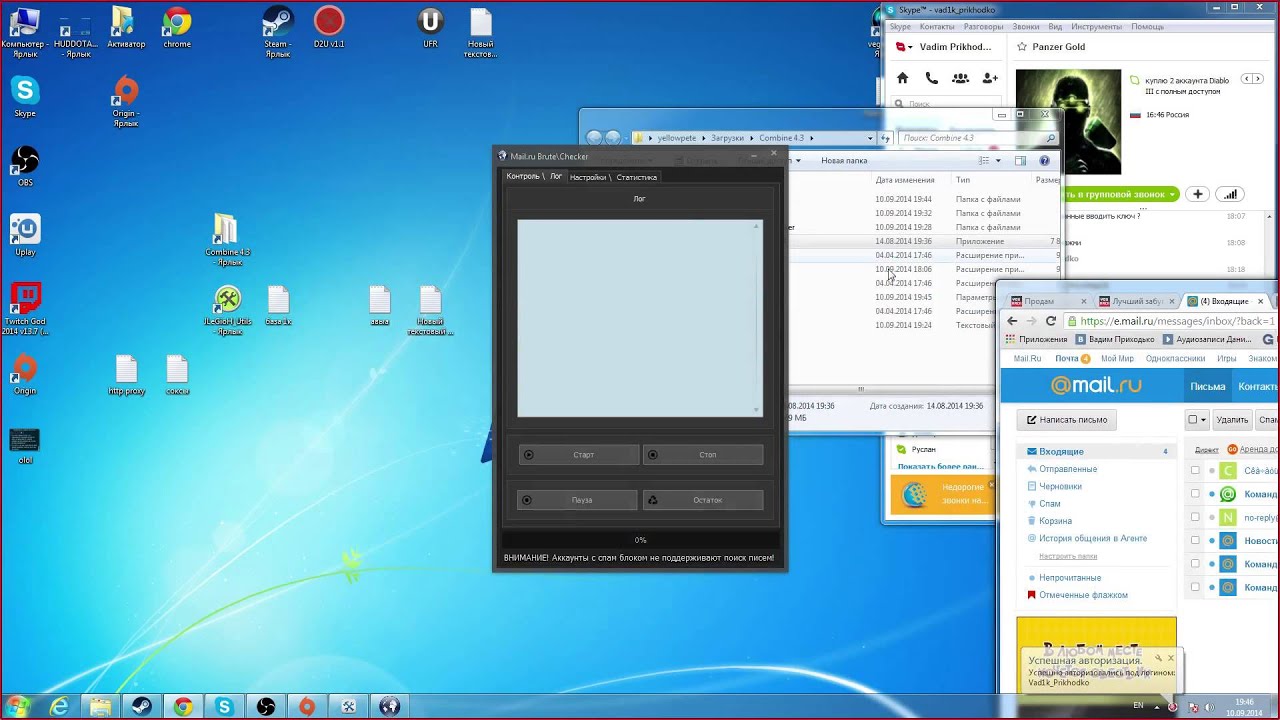Click the EN language indicator in tray
The height and width of the screenshot is (720, 1280).
(x=1138, y=706)
